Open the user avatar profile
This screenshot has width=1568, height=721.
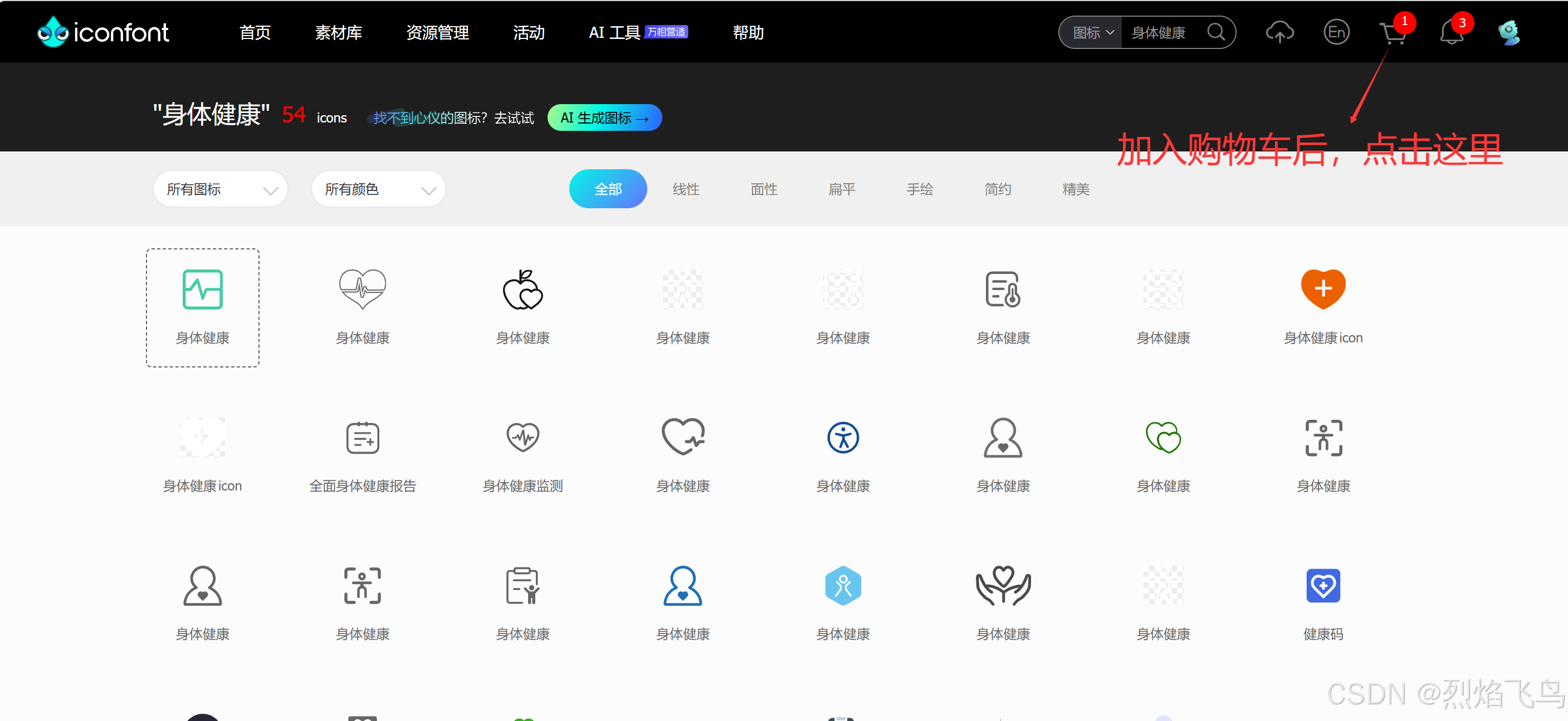pos(1508,32)
